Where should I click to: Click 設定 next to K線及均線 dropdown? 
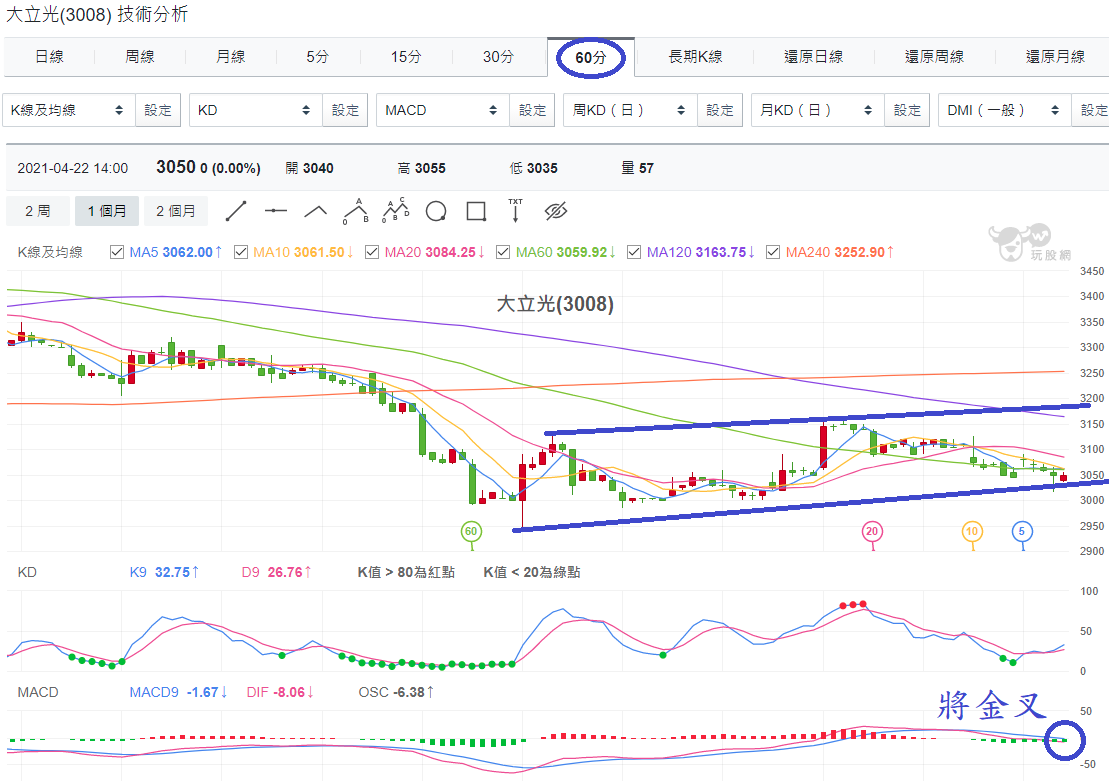click(x=158, y=110)
